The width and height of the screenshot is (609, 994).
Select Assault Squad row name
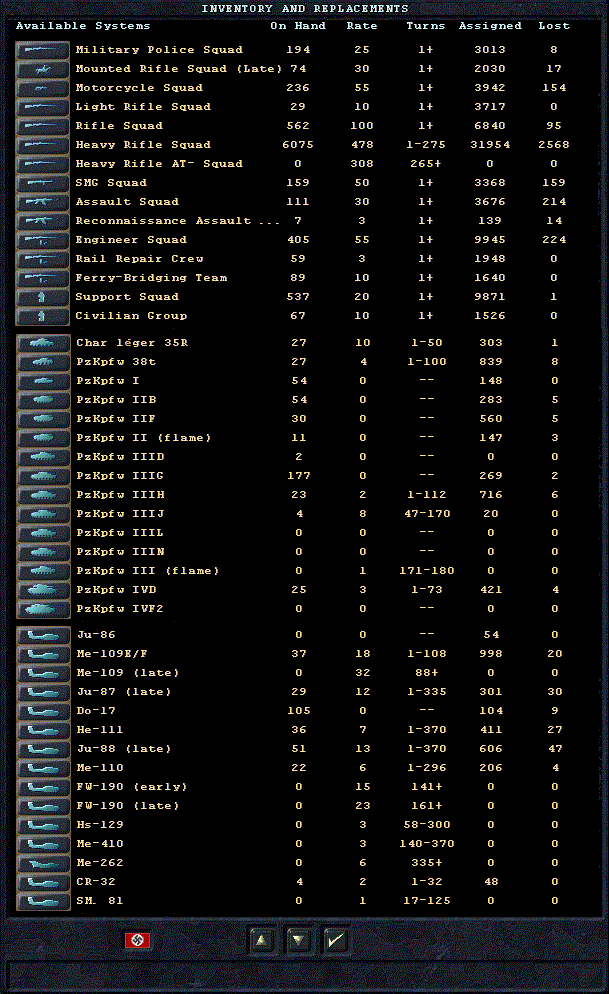click(127, 202)
